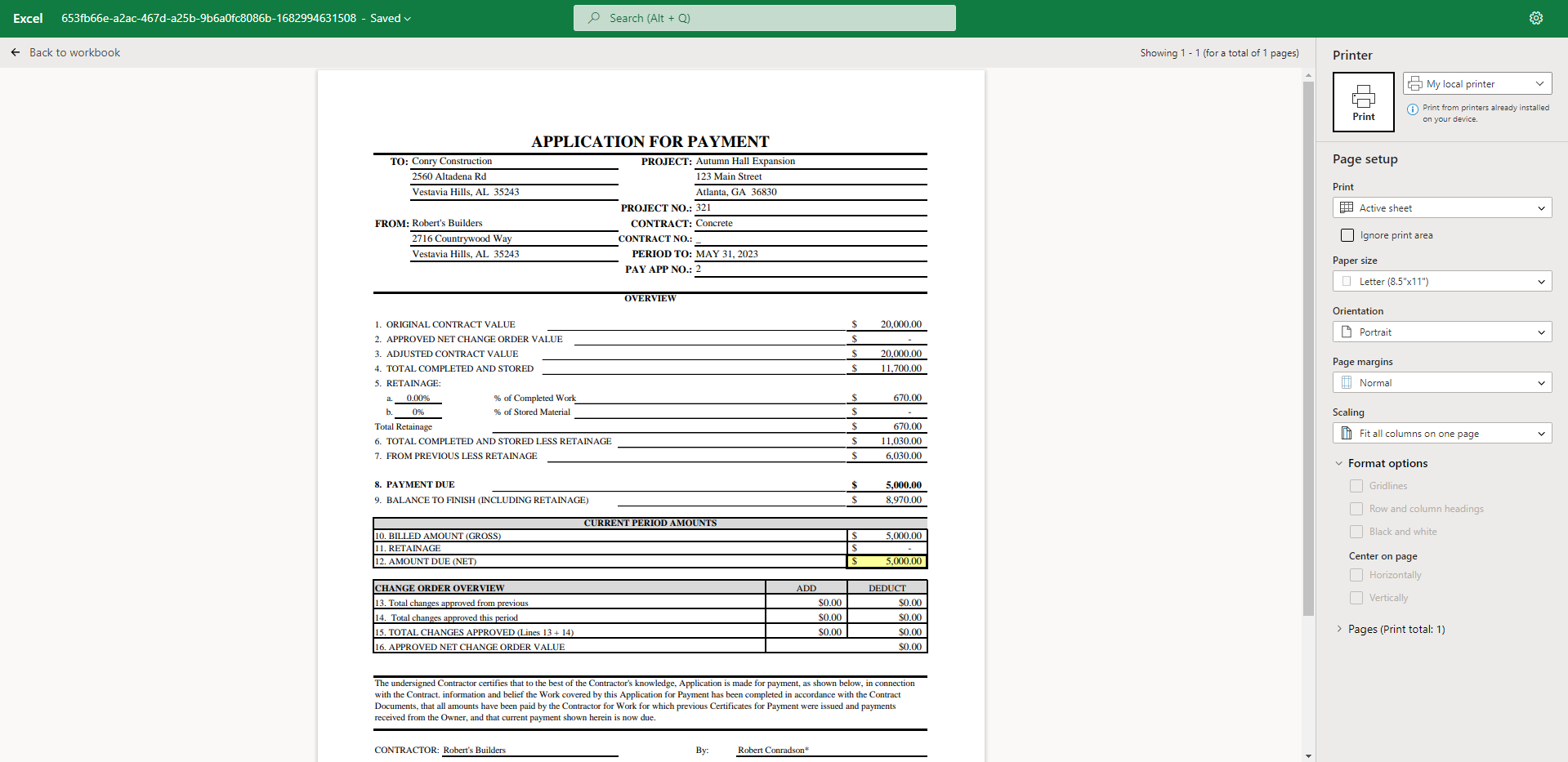The width and height of the screenshot is (1568, 762).
Task: Click the Fit all columns scaling icon
Action: (1347, 433)
